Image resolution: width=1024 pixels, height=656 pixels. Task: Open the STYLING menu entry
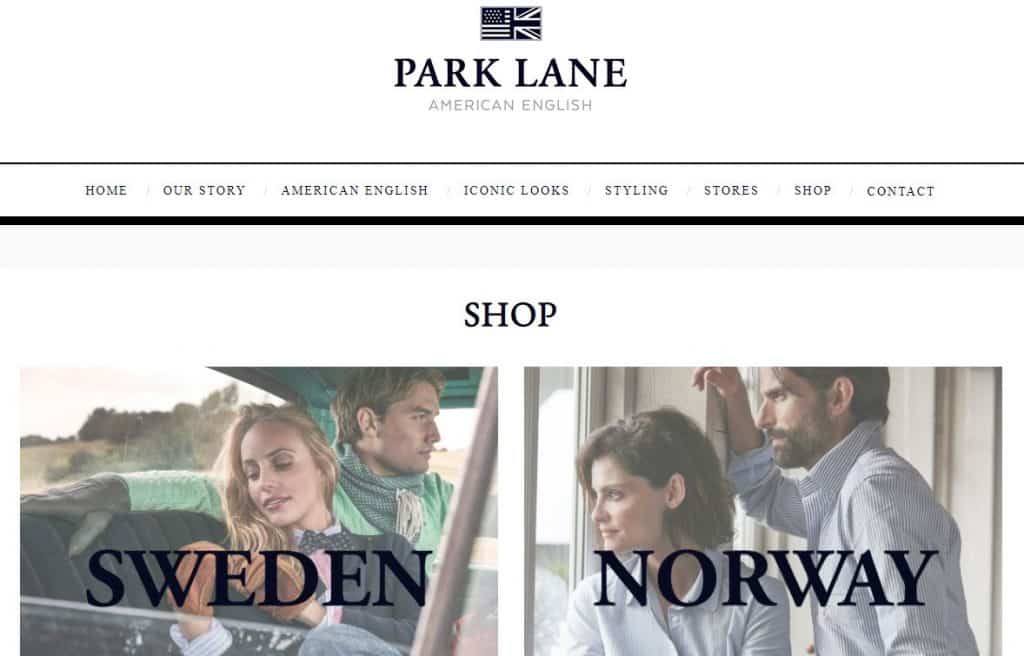pyautogui.click(x=637, y=190)
